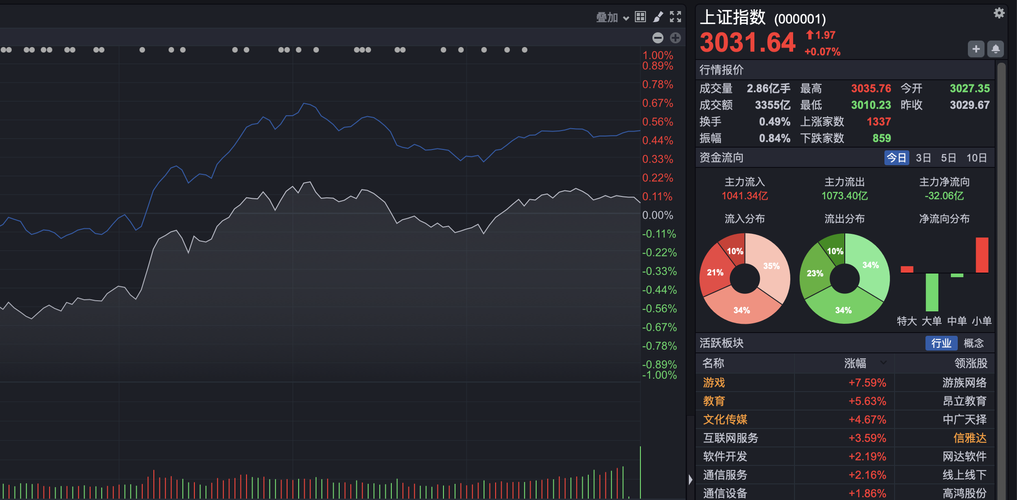Image resolution: width=1017 pixels, height=500 pixels.
Task: Open the settings gear in quote panel
Action: 998,13
